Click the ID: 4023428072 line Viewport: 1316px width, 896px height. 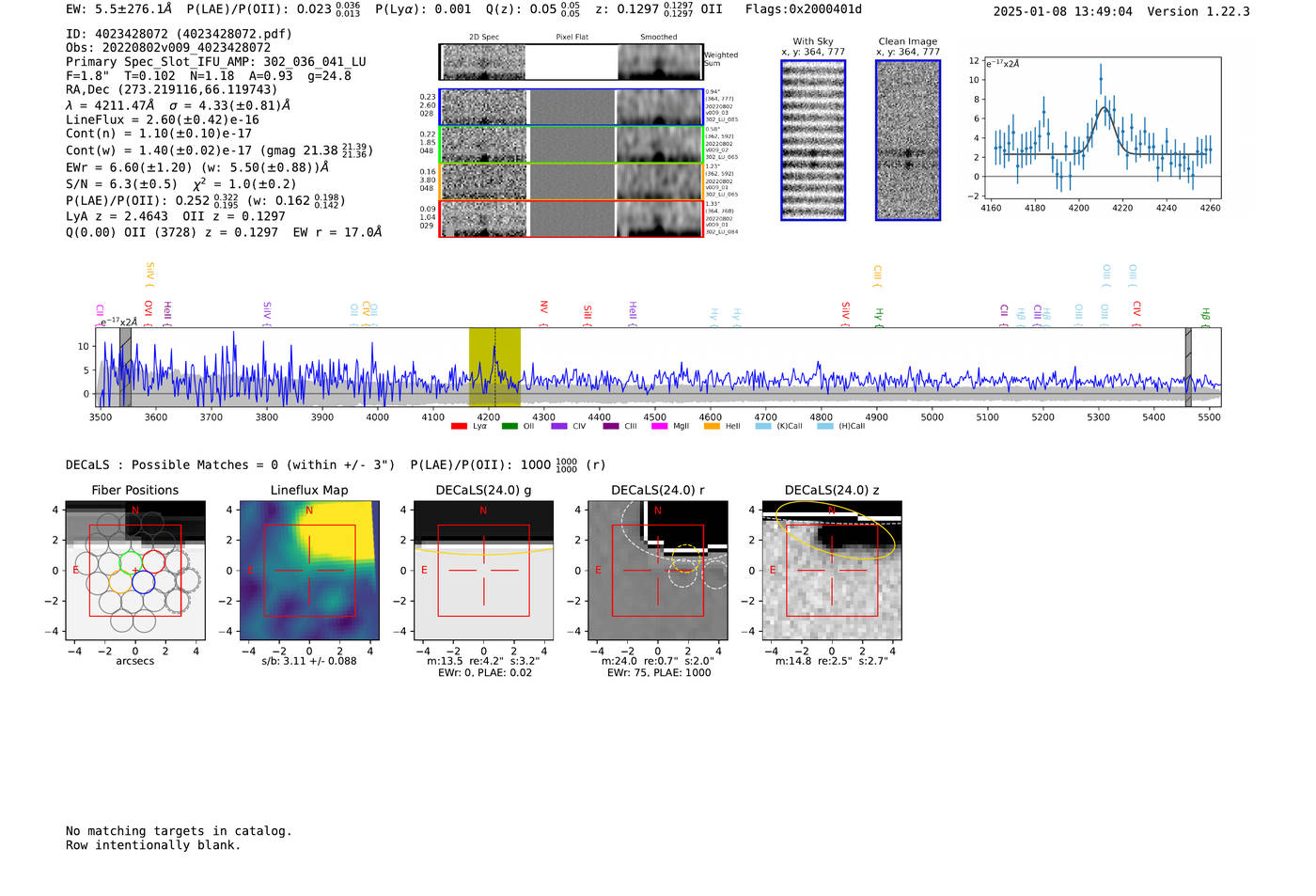coord(179,34)
